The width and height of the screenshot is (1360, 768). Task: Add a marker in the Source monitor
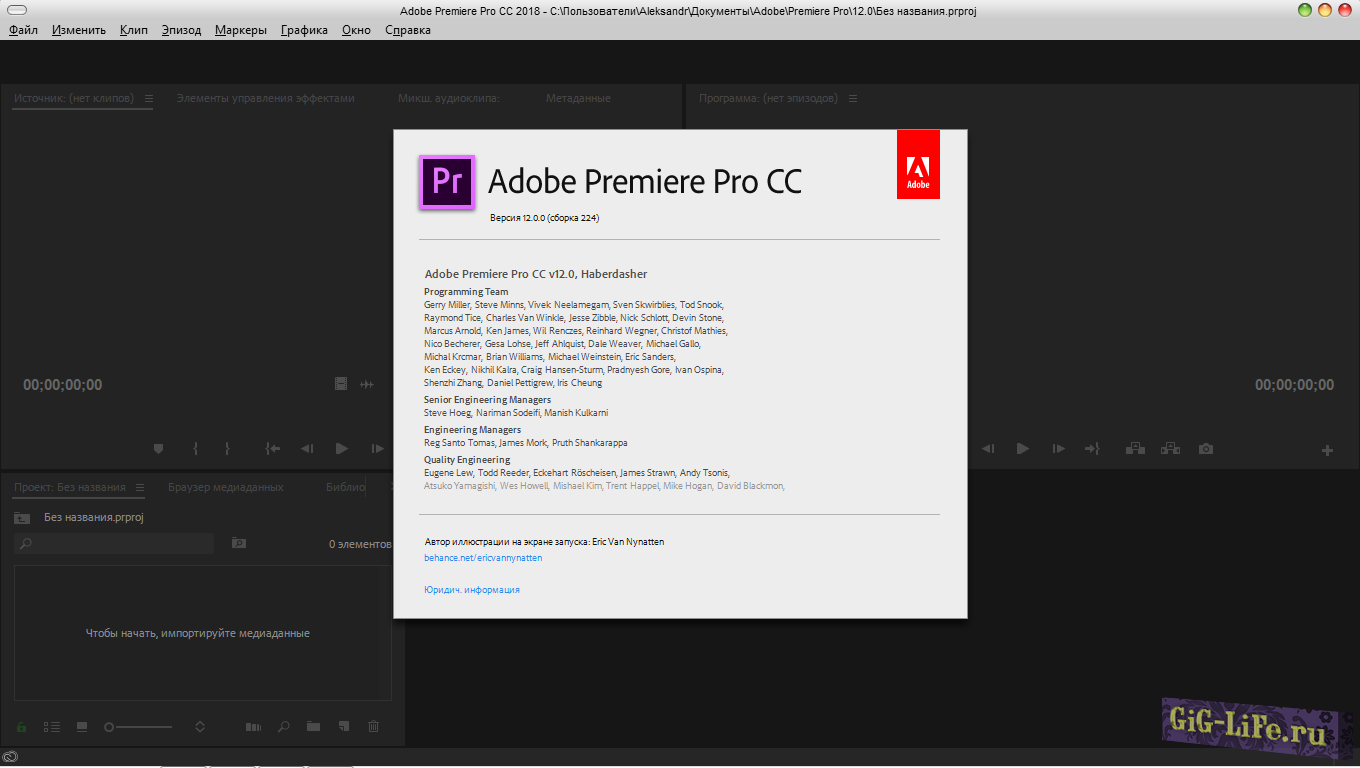point(158,449)
